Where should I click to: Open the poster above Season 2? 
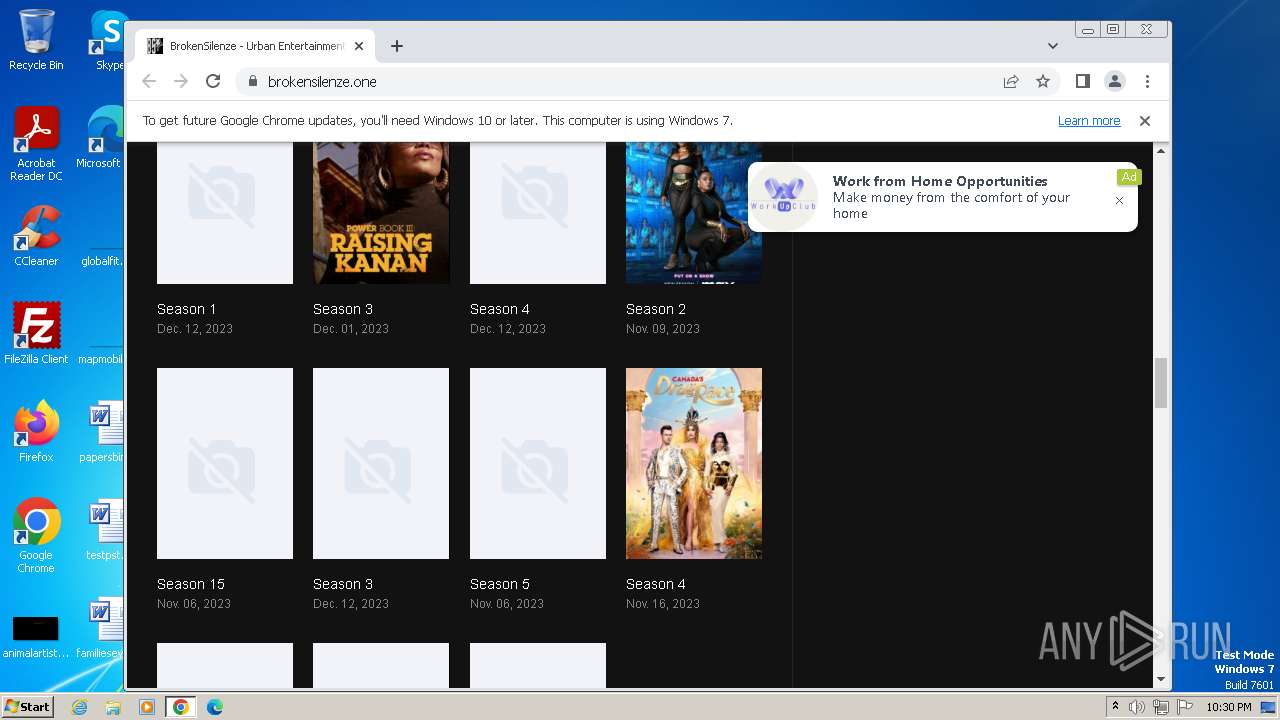[694, 213]
